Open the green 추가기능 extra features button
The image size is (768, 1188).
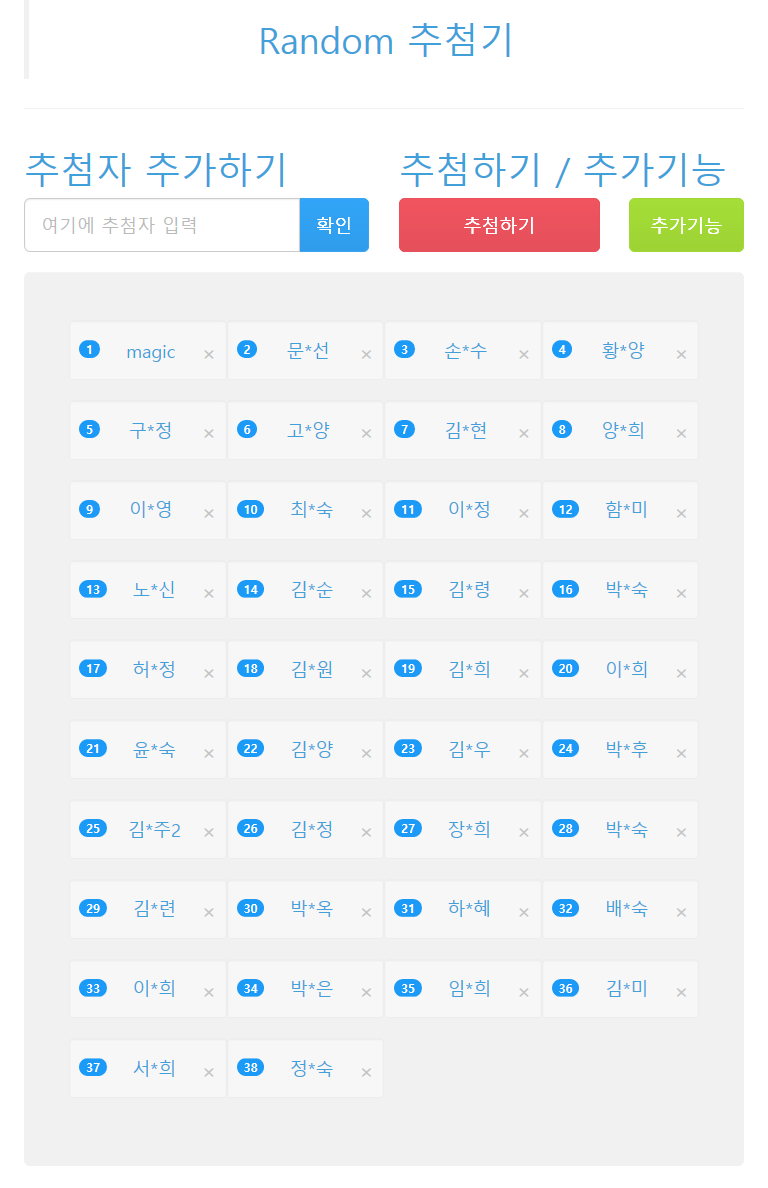pos(686,225)
